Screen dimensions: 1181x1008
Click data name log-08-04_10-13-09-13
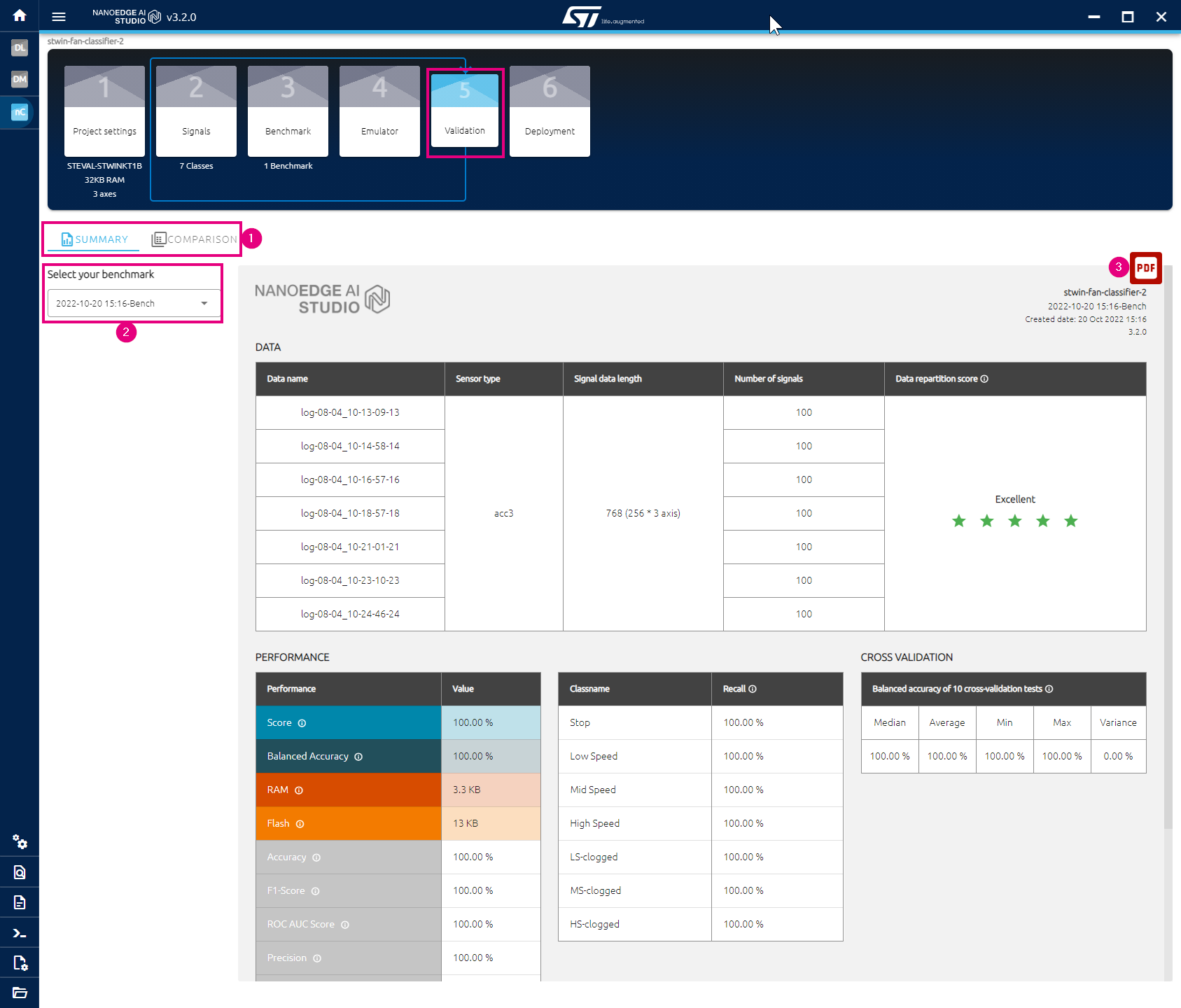coord(350,412)
